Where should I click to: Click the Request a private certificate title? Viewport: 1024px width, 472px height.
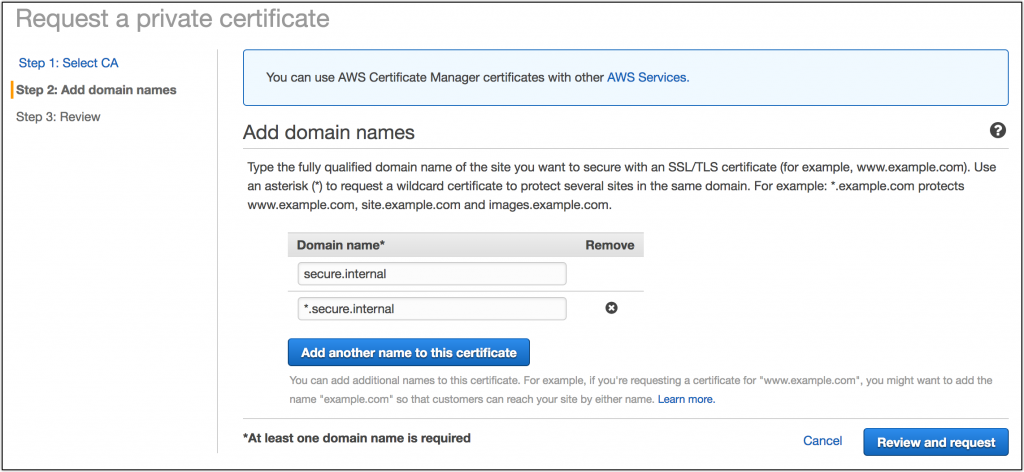(172, 19)
